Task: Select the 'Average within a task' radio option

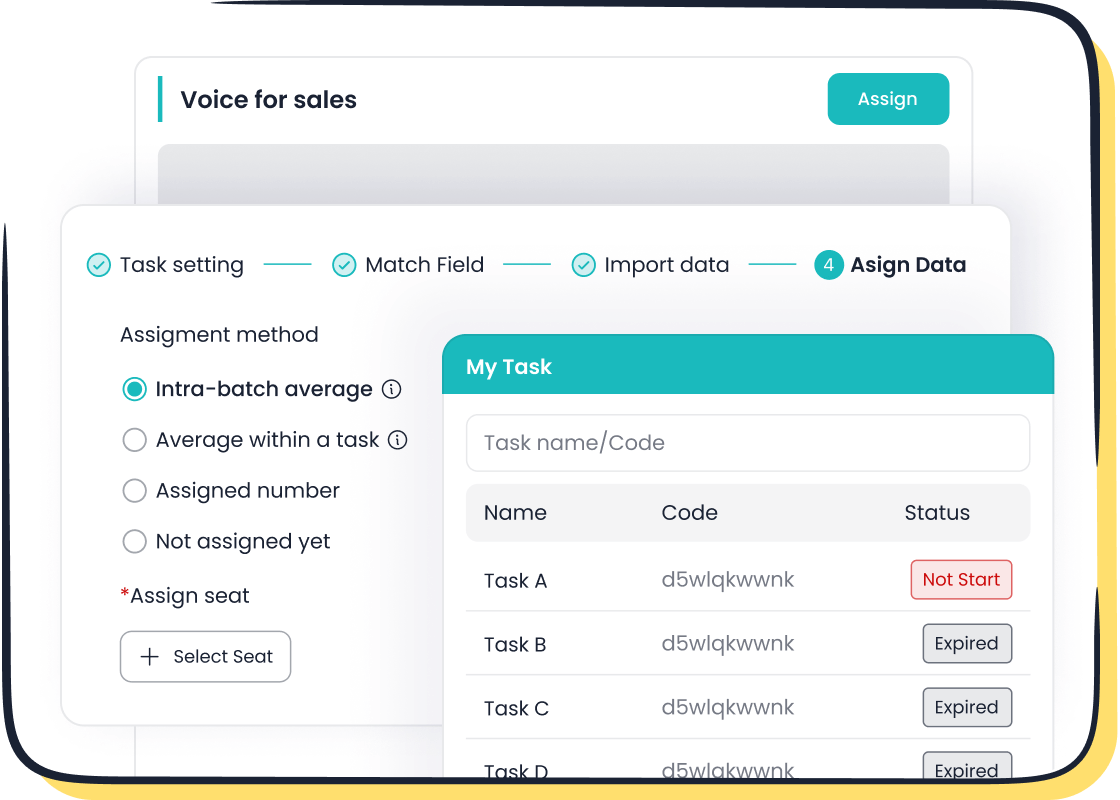Action: click(135, 440)
